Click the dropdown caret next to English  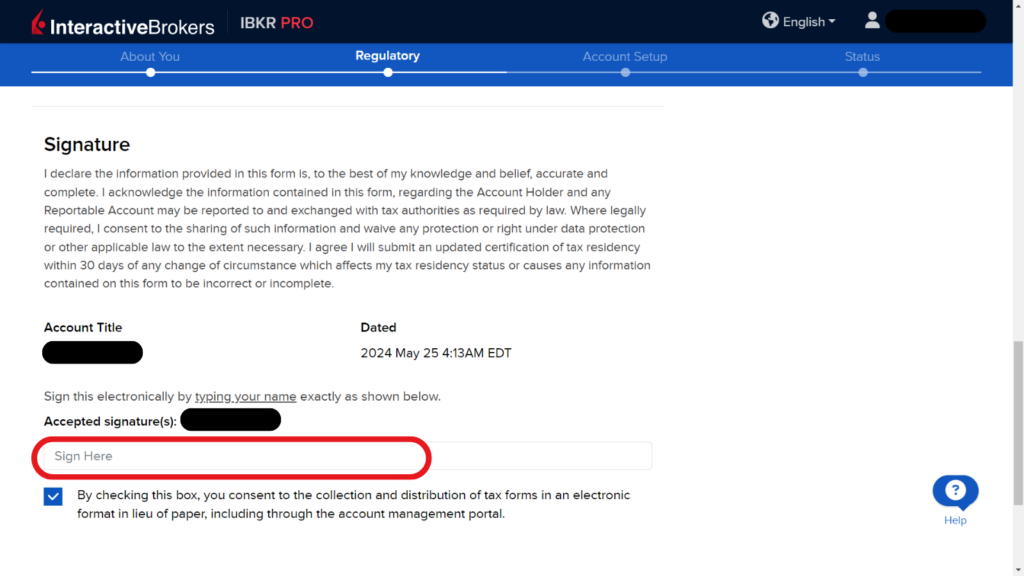[x=832, y=22]
